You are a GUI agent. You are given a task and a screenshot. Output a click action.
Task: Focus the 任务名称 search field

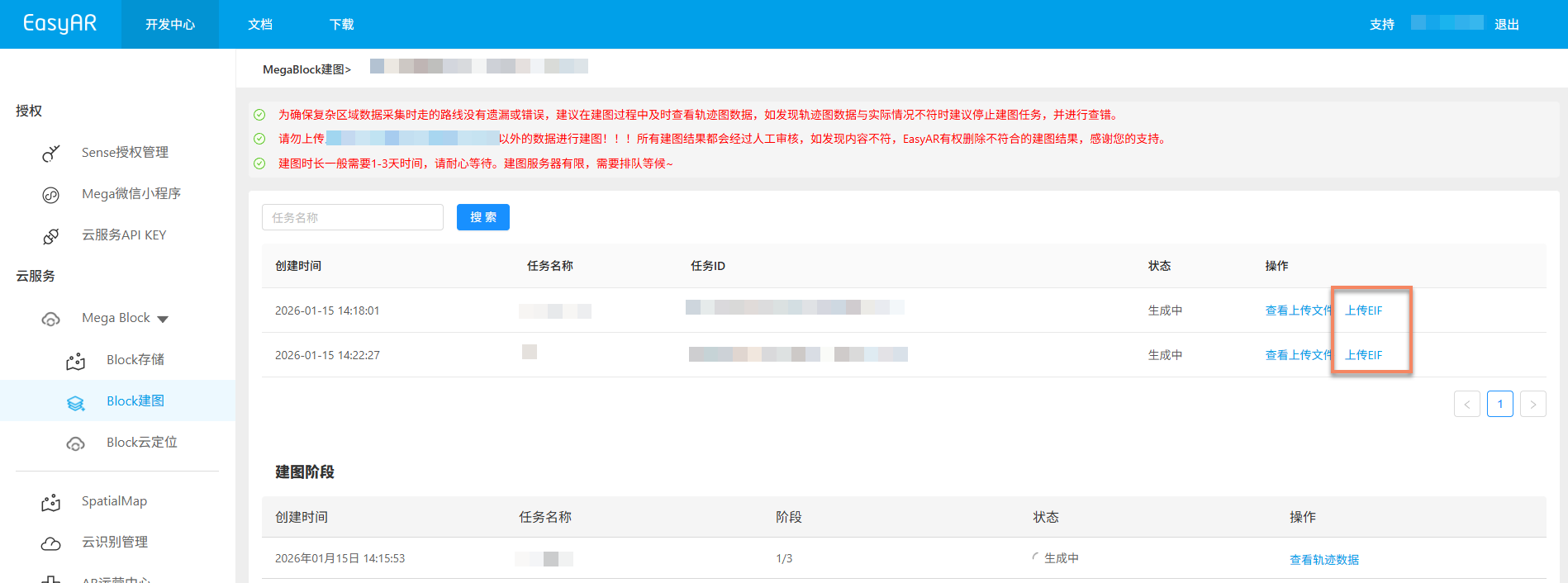[x=353, y=217]
